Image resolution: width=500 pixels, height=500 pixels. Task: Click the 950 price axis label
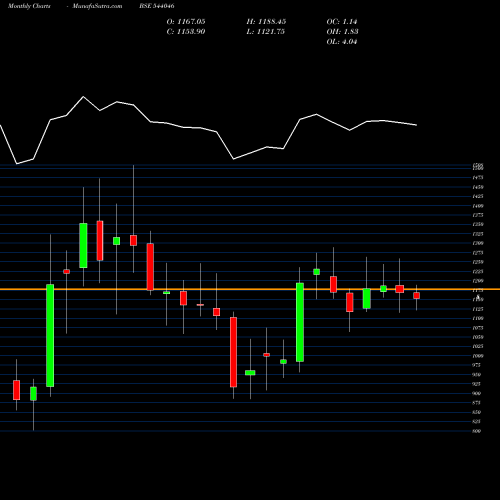tap(477, 375)
